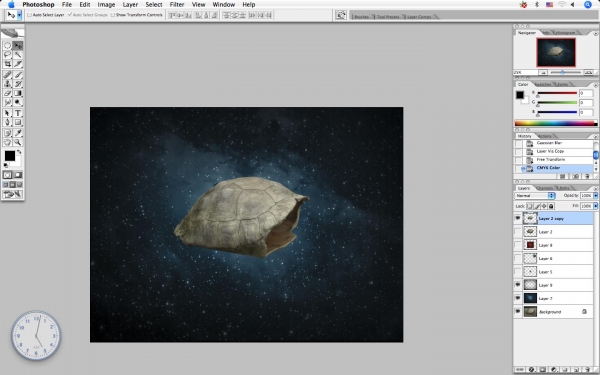Hide Layer 2 copy visibility eye
Viewport: 600px width, 375px height.
coord(518,218)
